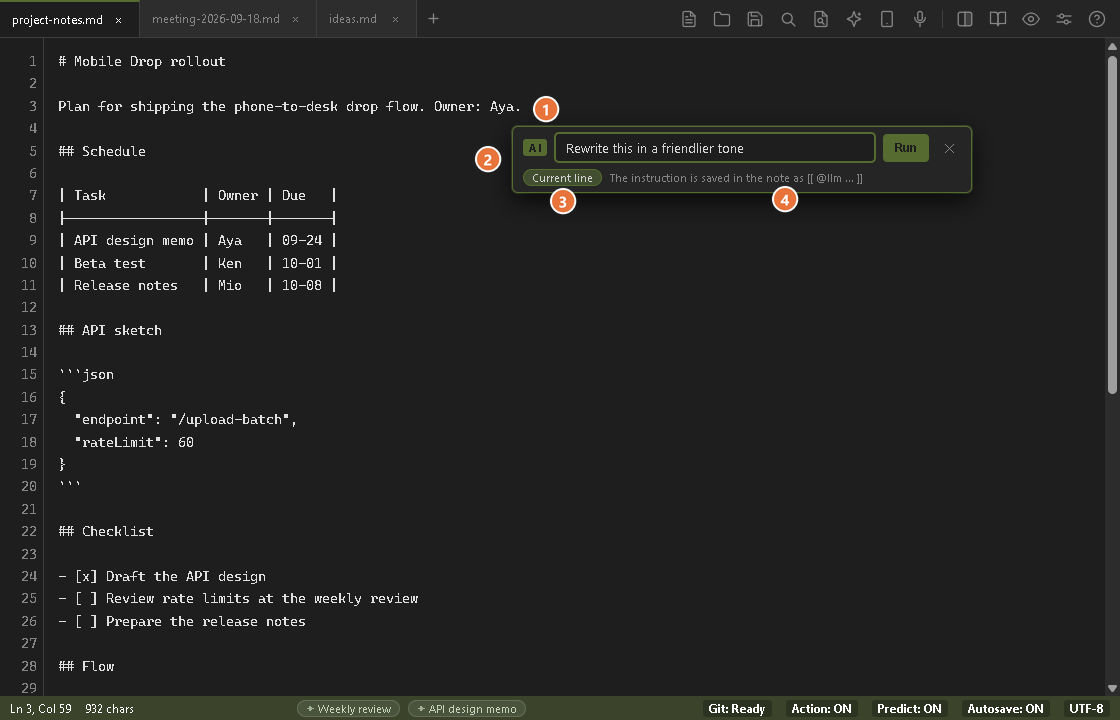Click the 'Plan for shipping' paragraph line
This screenshot has height=720, width=1120.
click(x=289, y=106)
